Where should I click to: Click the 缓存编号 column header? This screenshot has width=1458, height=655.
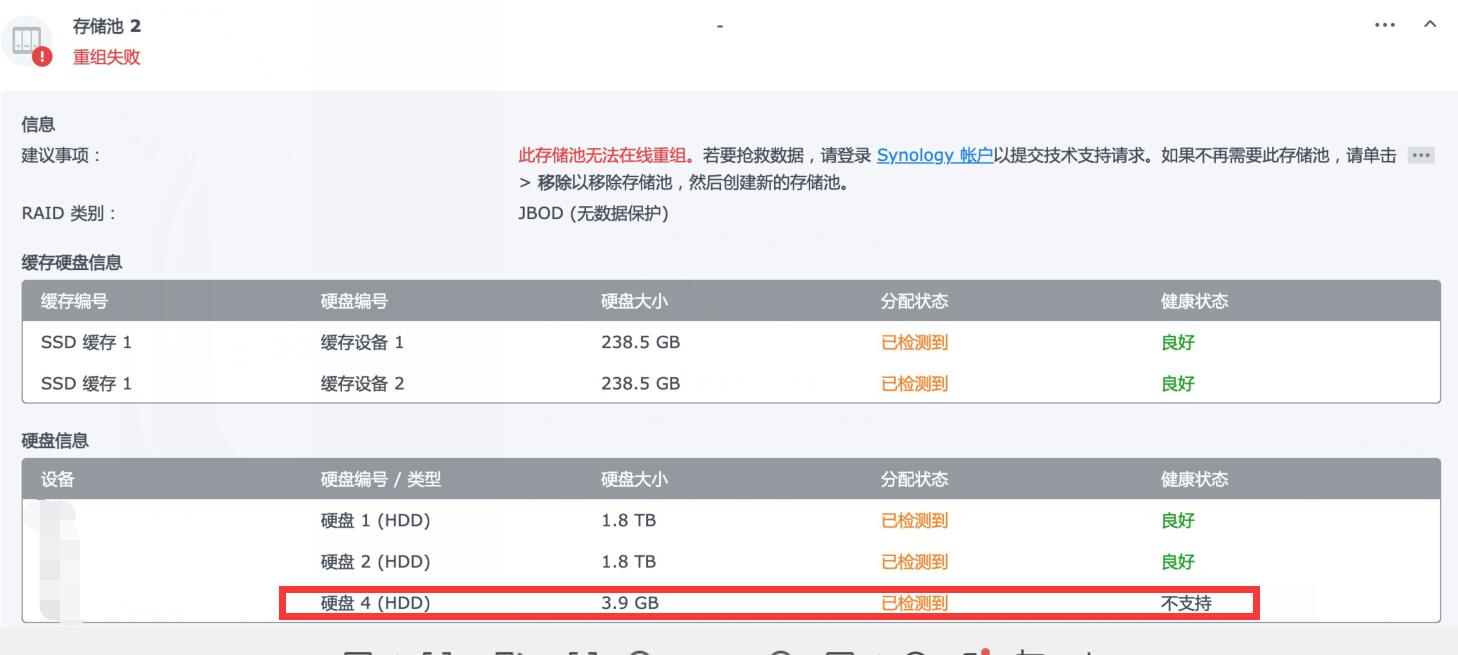[x=74, y=301]
